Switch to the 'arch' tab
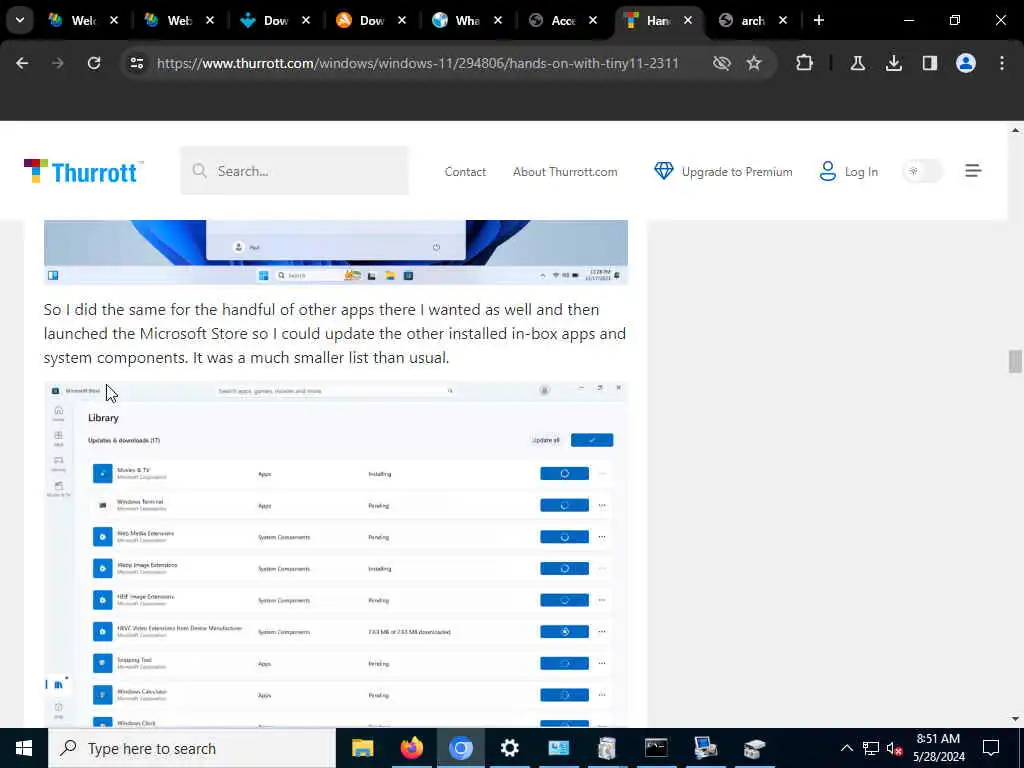The image size is (1024, 768). [752, 20]
